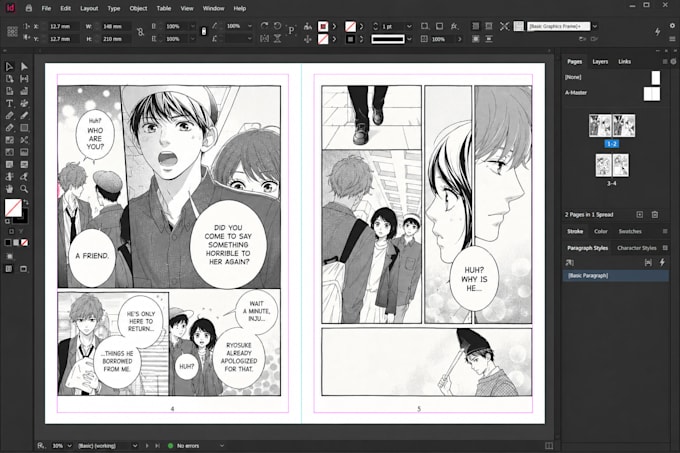The height and width of the screenshot is (453, 680).
Task: Open the File menu
Action: tap(46, 8)
